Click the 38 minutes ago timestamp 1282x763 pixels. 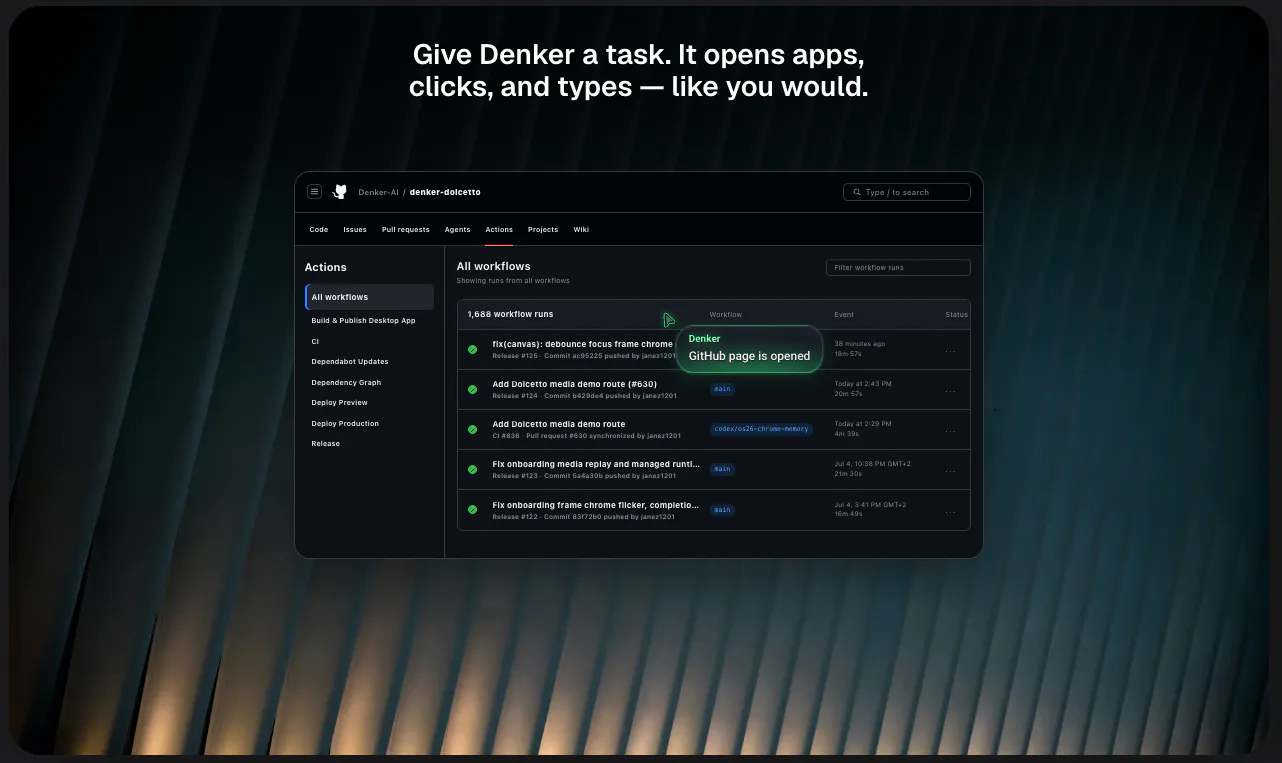click(x=859, y=344)
